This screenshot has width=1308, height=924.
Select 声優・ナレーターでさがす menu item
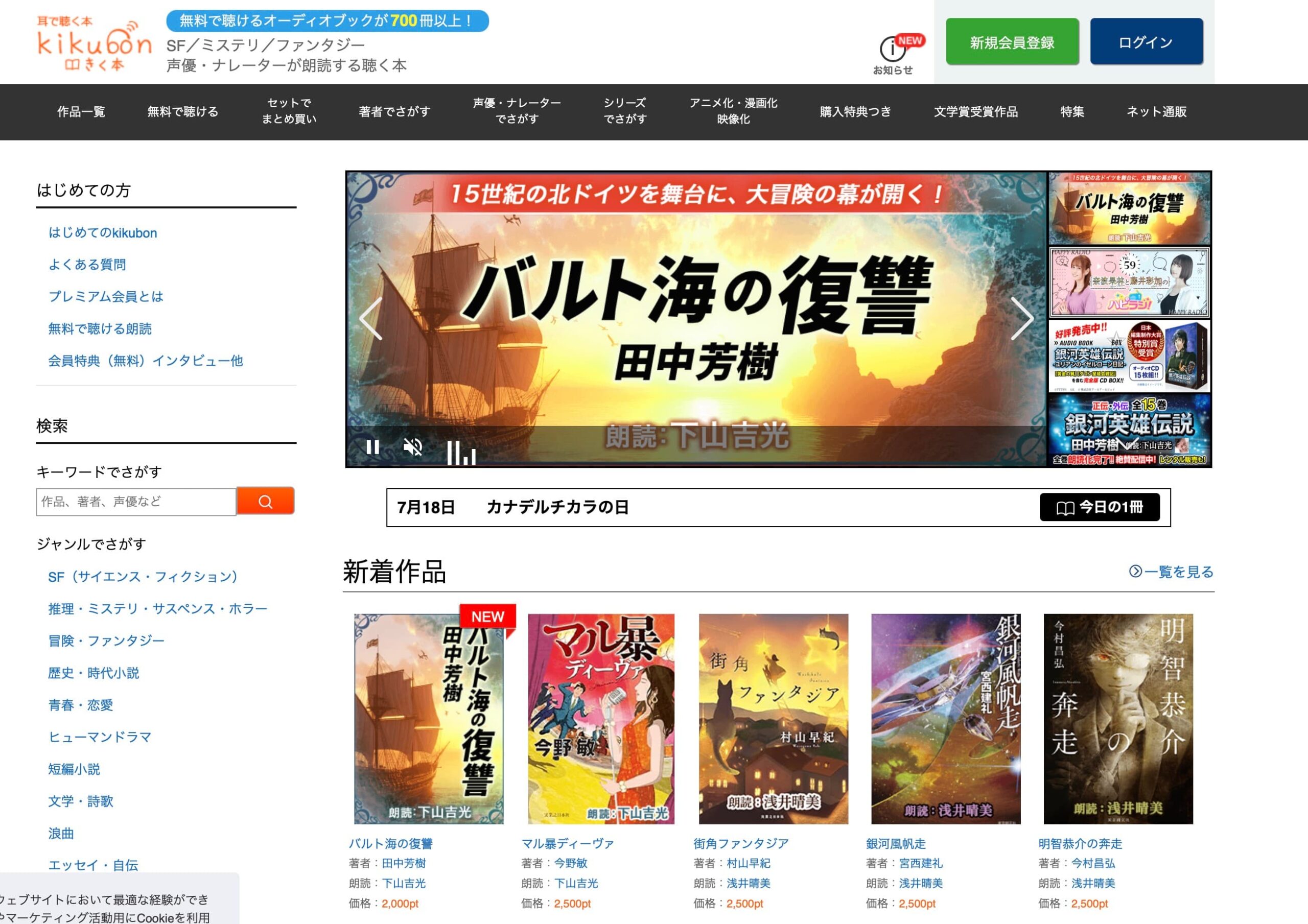517,111
